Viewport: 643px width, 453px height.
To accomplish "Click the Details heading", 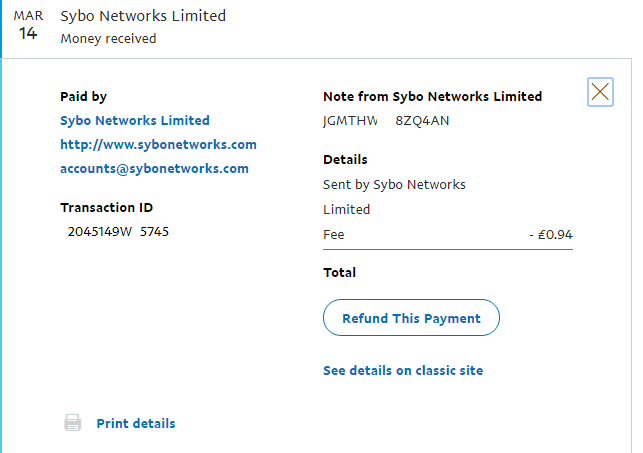I will click(345, 159).
